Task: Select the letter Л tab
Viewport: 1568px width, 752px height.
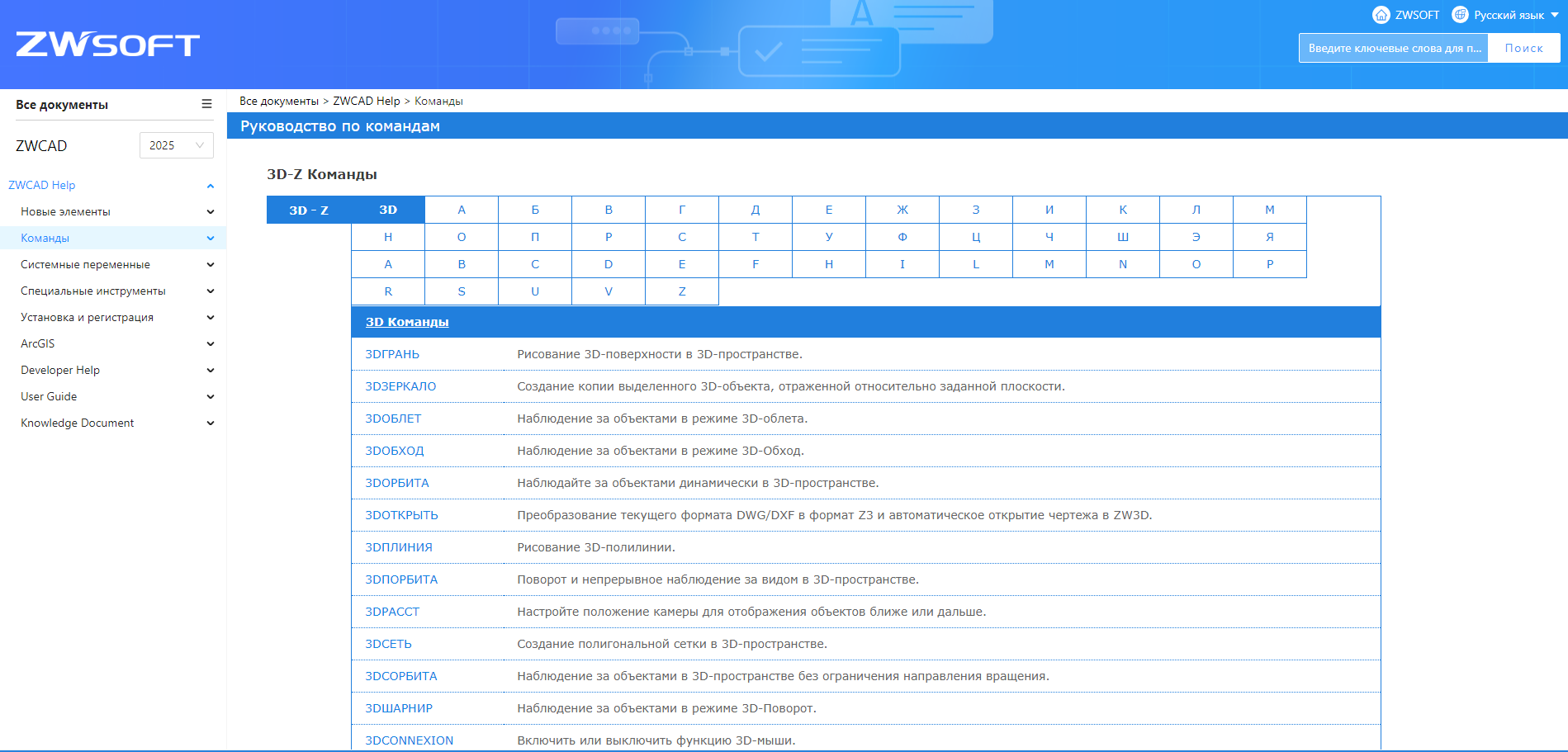Action: pos(1196,210)
